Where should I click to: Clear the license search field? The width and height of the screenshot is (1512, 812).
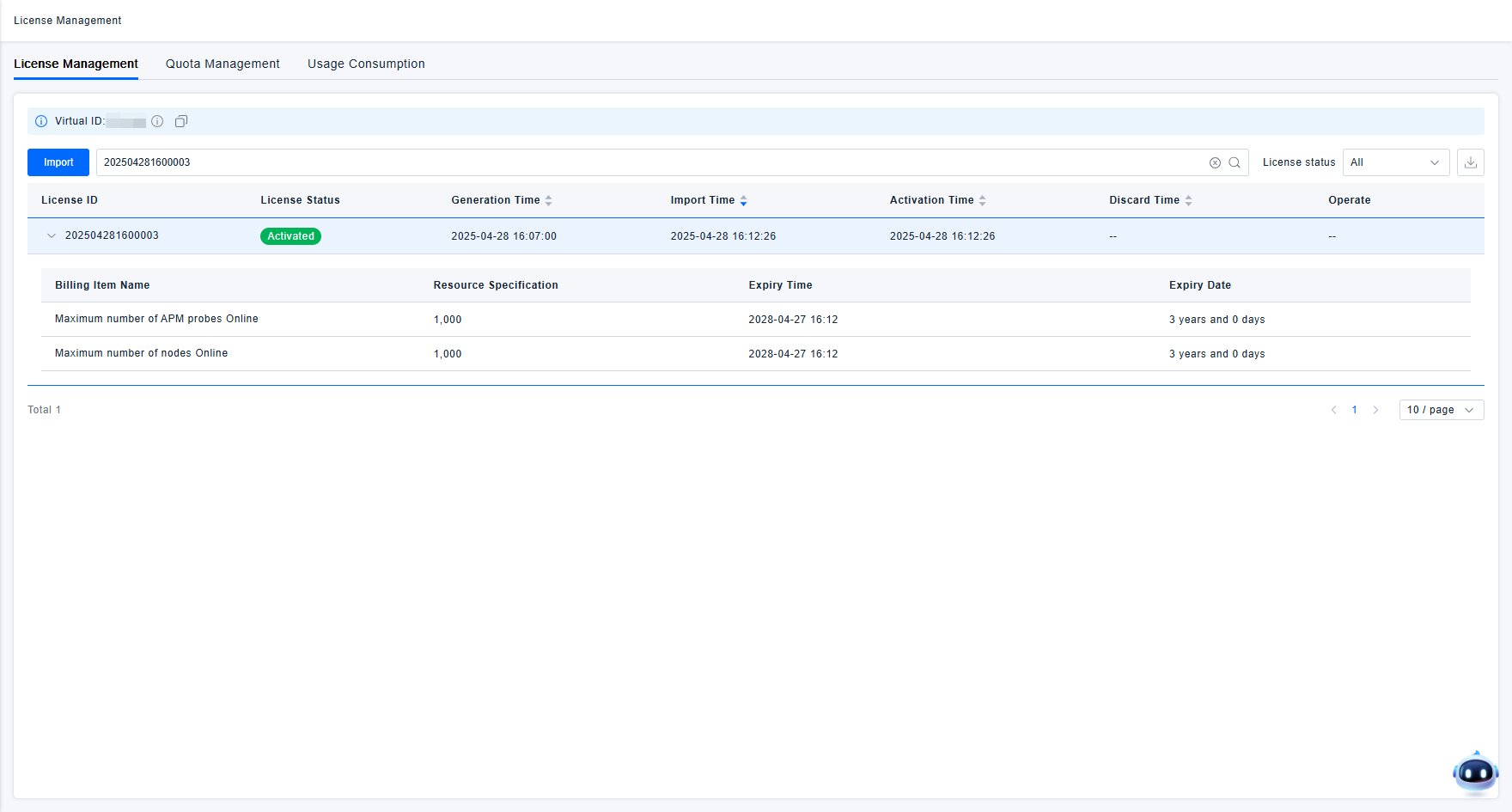[1215, 162]
